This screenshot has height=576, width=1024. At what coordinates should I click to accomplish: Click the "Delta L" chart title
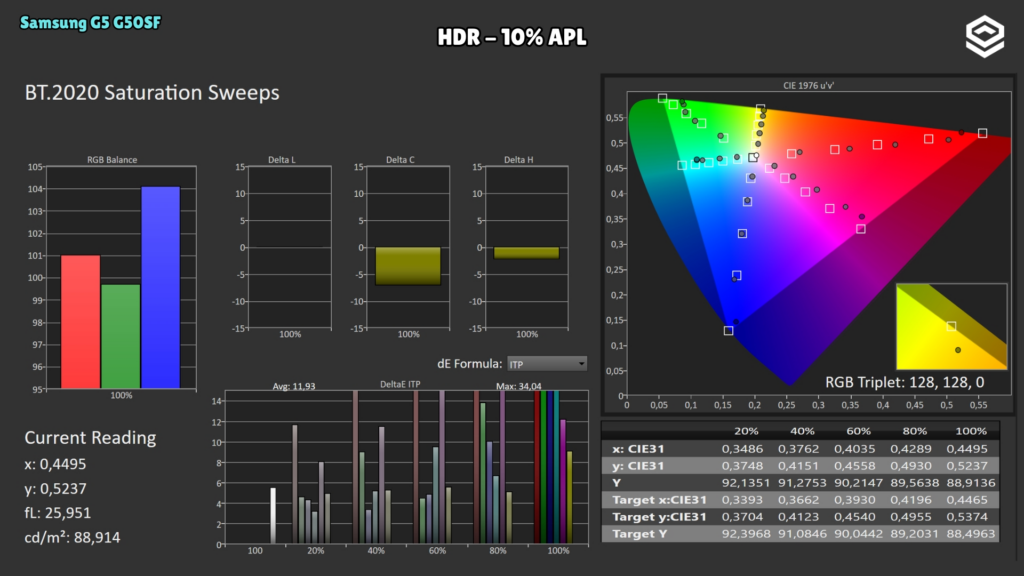281,159
